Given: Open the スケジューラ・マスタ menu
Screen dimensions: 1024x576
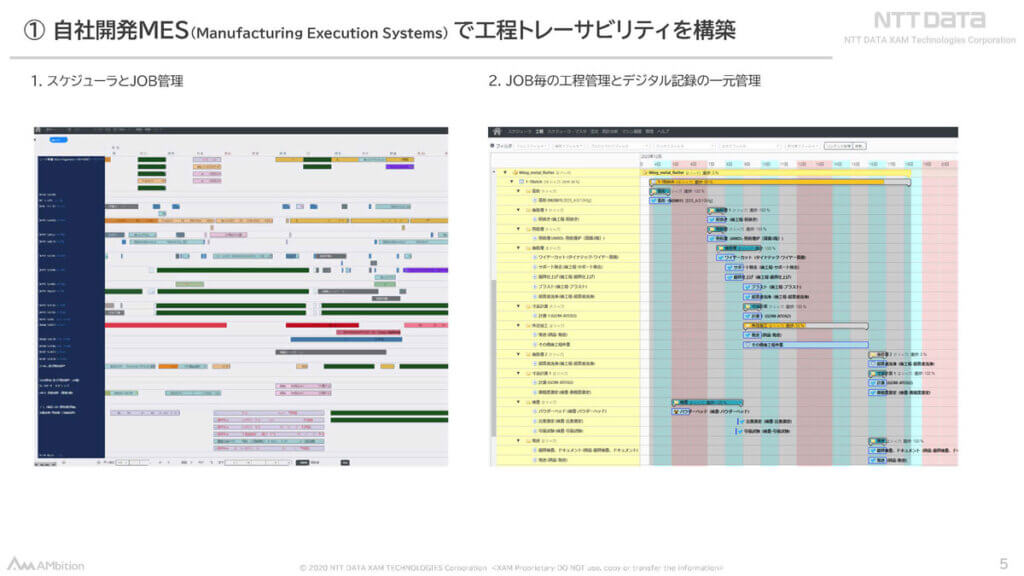Looking at the screenshot, I should [x=567, y=131].
